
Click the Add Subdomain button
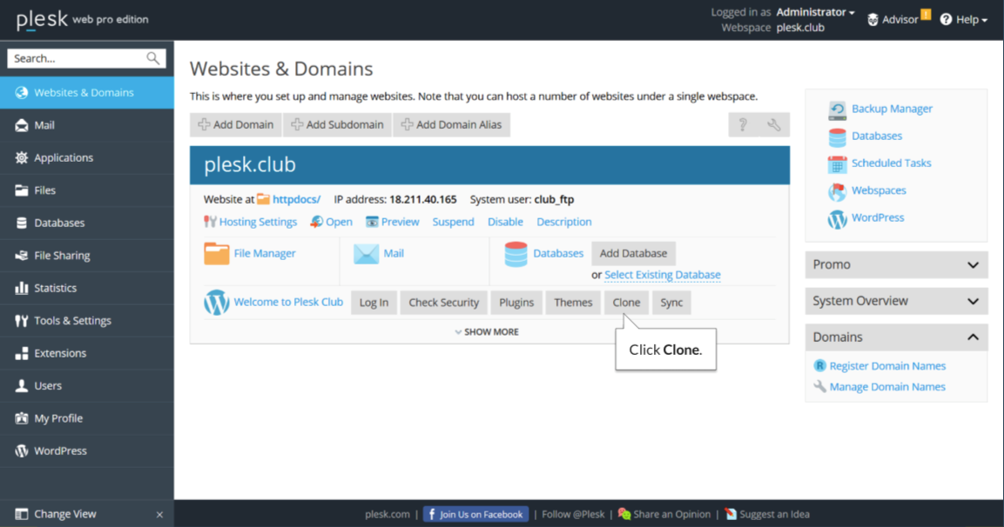click(337, 124)
